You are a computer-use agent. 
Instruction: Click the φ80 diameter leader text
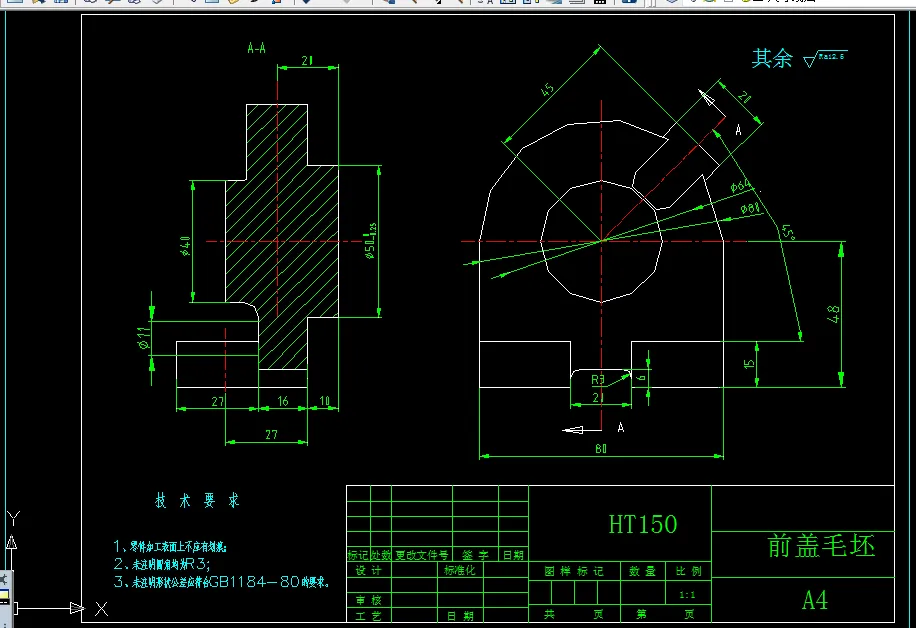(750, 209)
